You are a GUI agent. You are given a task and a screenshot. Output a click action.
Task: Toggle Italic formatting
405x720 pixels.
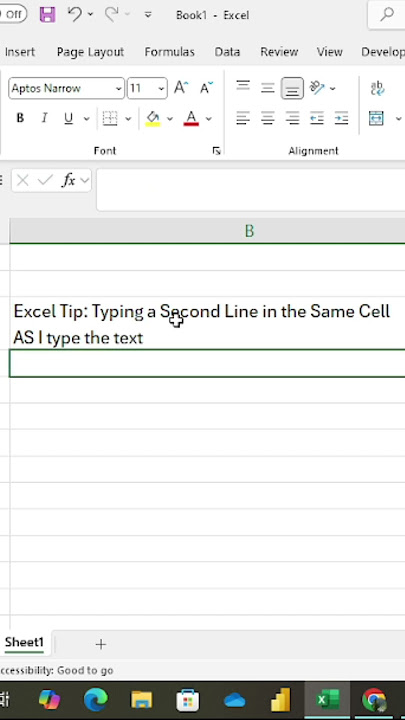[x=45, y=118]
